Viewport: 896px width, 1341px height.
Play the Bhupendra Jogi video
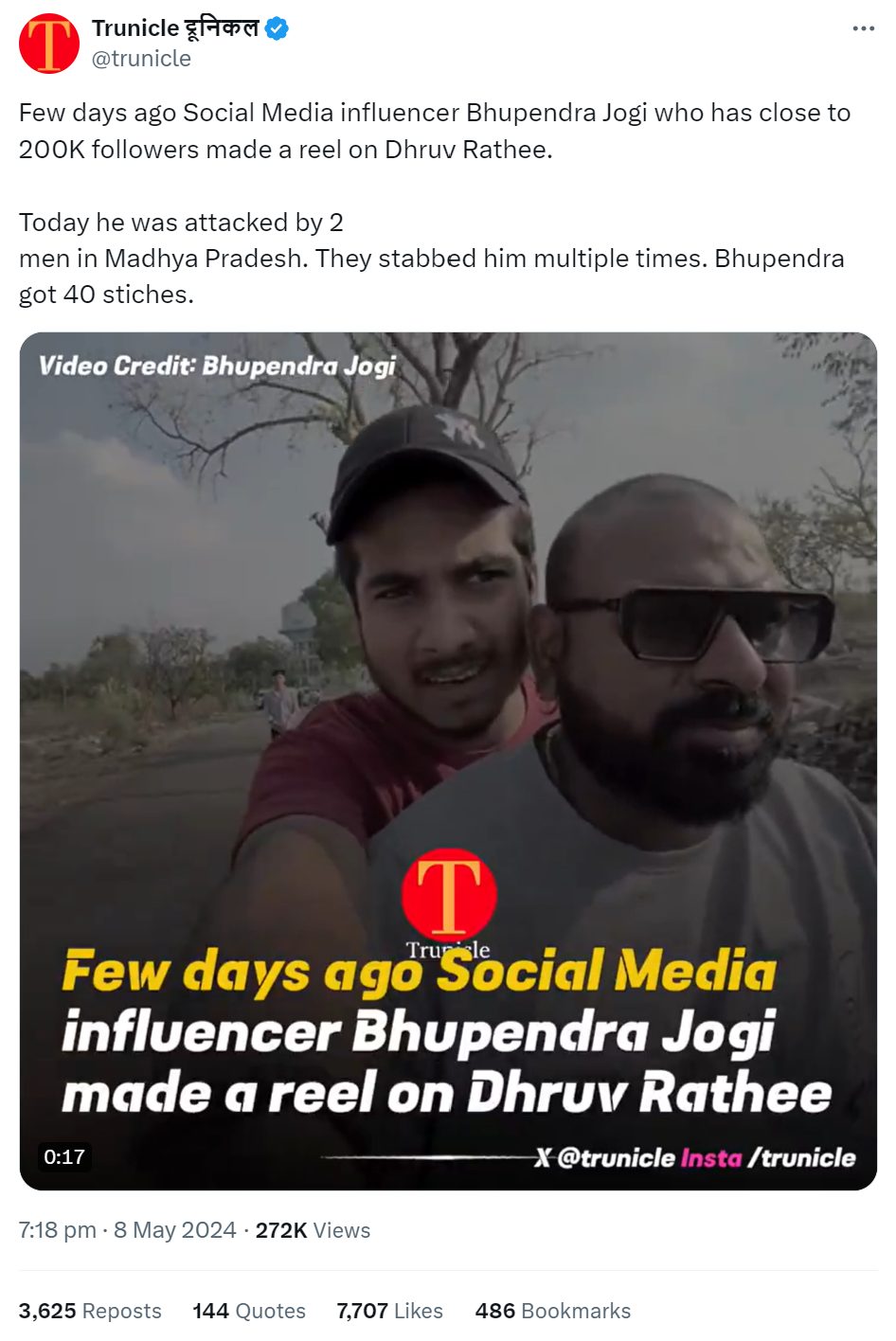[448, 760]
